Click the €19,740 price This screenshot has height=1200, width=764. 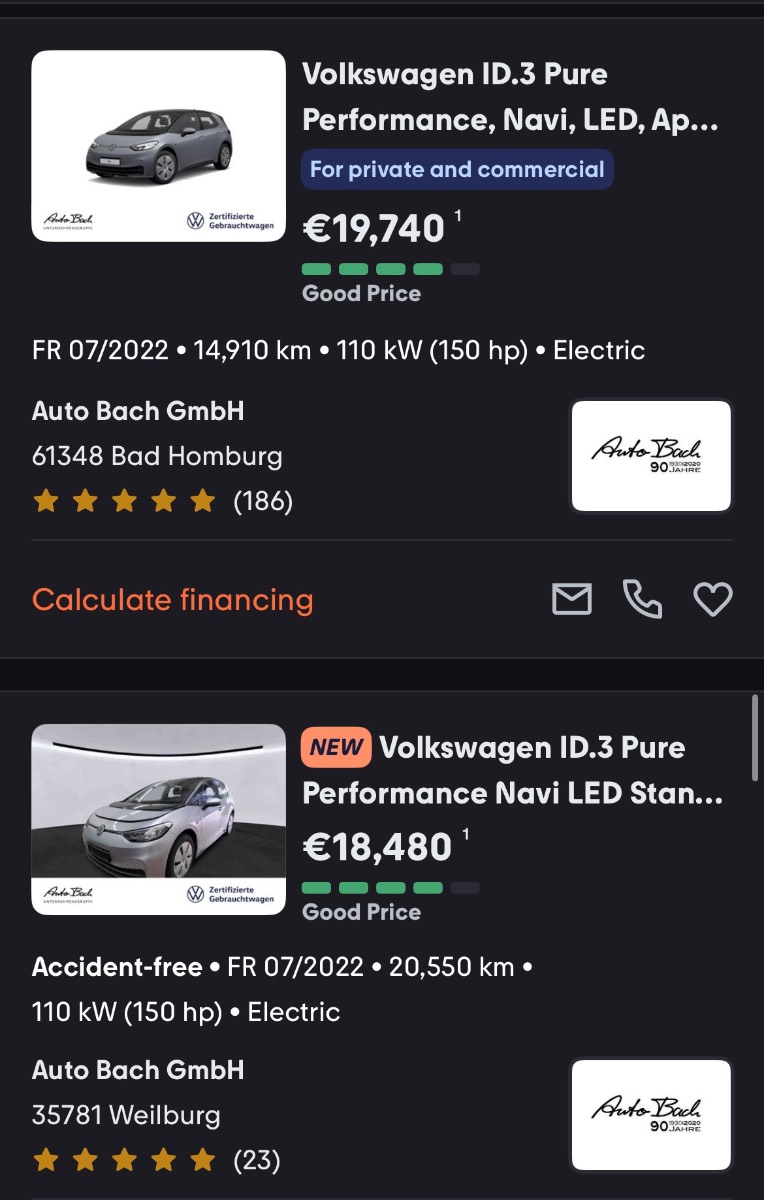(x=374, y=228)
